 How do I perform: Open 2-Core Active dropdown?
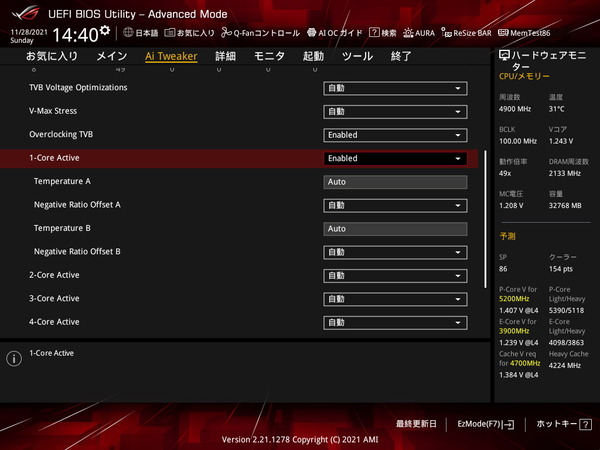coord(395,276)
